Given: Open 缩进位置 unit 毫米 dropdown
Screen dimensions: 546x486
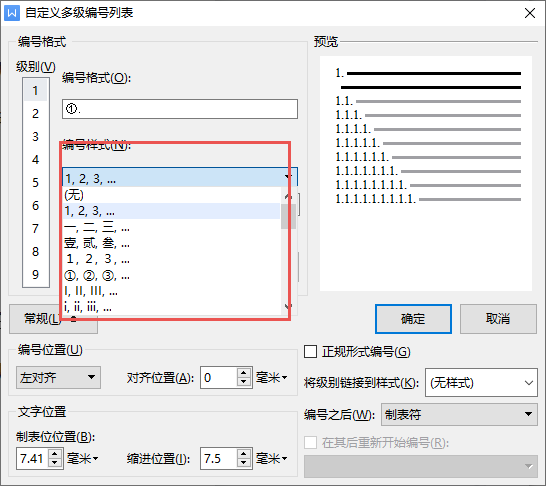Looking at the screenshot, I should tap(272, 458).
